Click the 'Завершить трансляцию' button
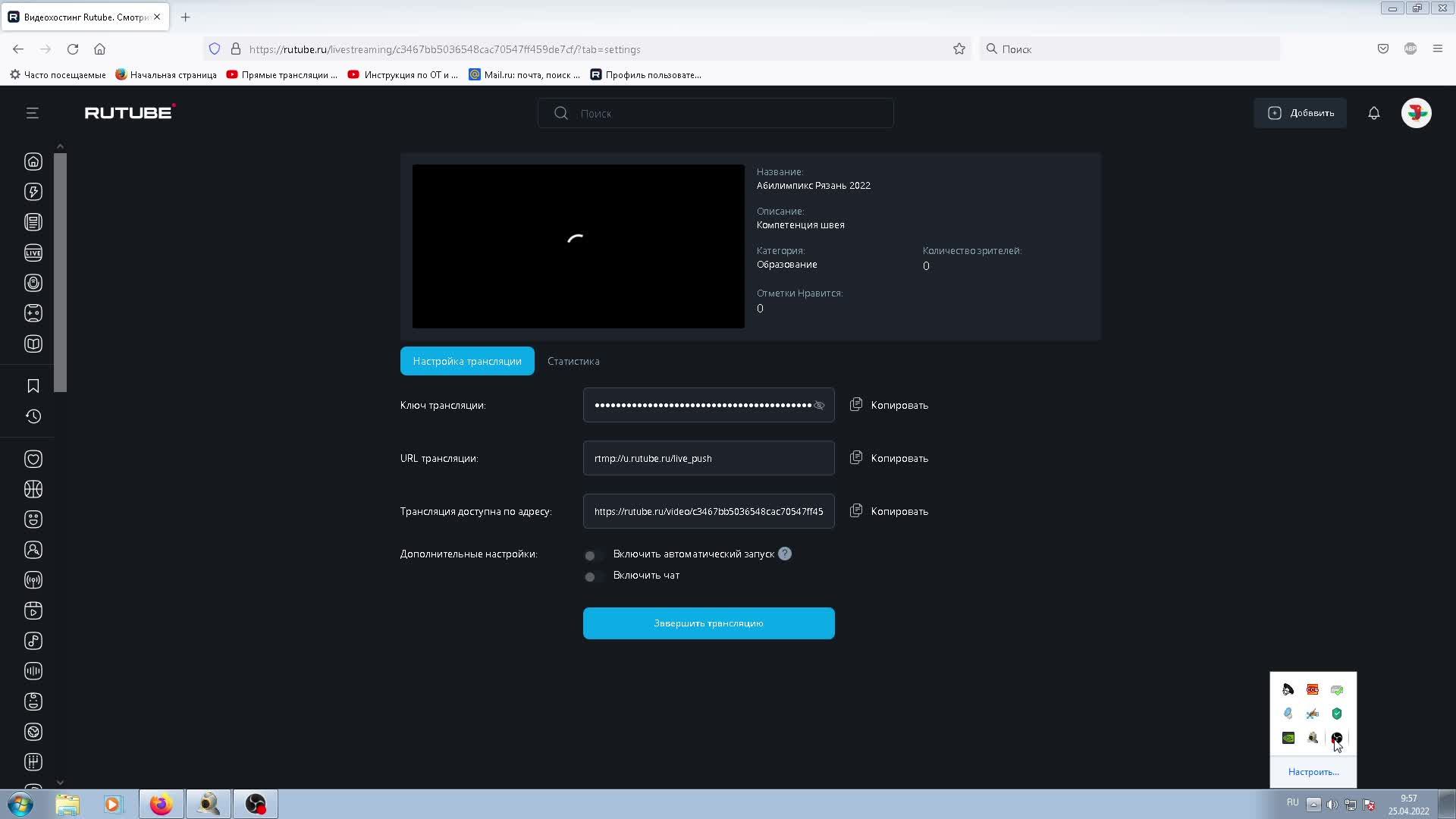The width and height of the screenshot is (1456, 819). pyautogui.click(x=708, y=623)
